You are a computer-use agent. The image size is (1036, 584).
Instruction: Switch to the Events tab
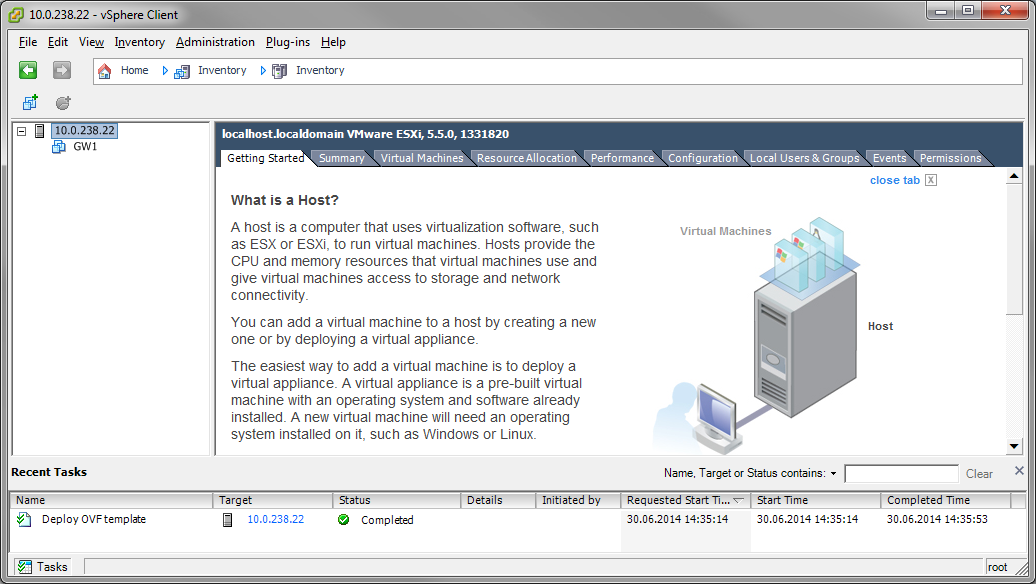[889, 158]
